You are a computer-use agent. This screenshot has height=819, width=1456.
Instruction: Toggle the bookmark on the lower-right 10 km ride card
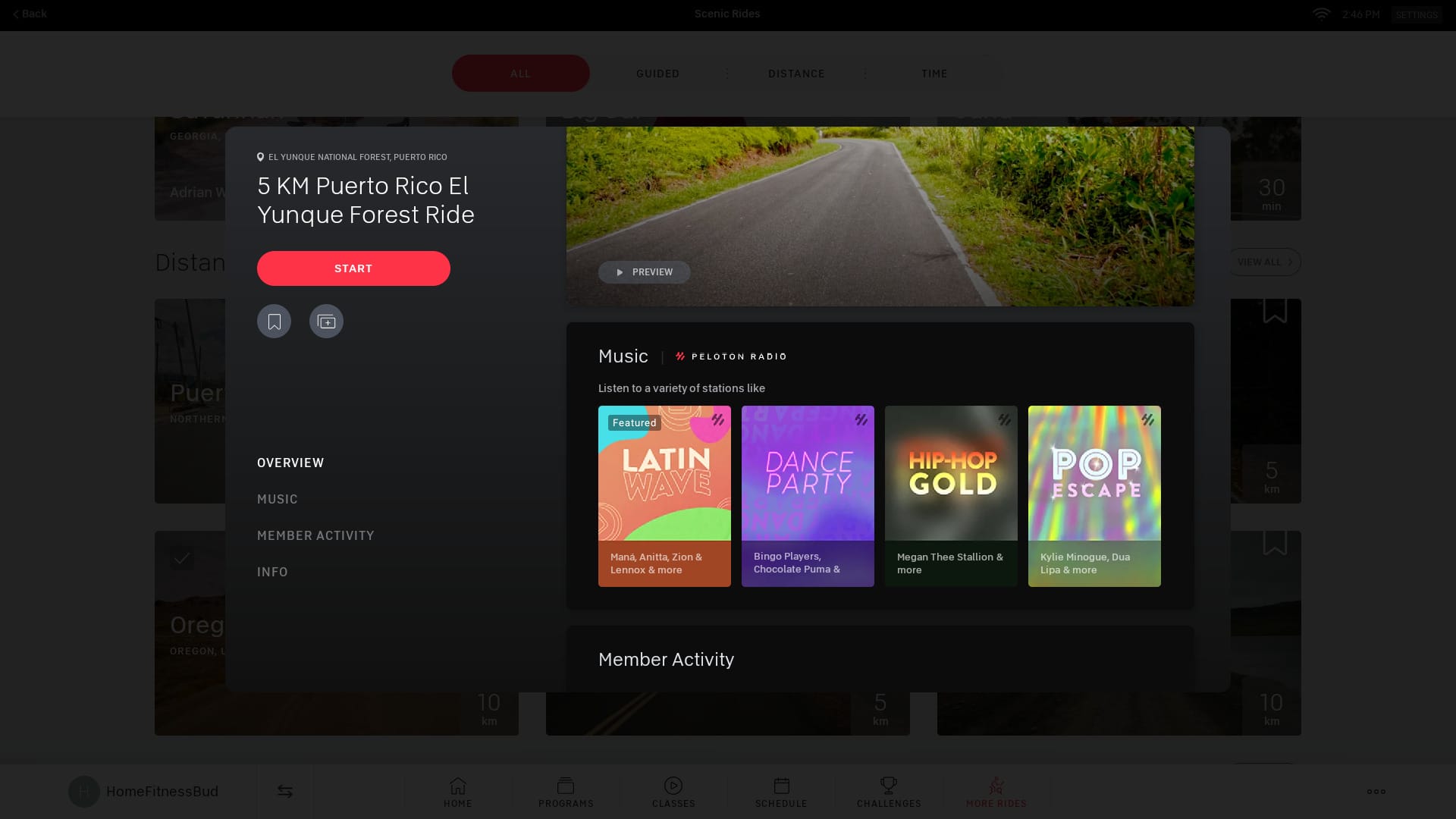(1275, 542)
